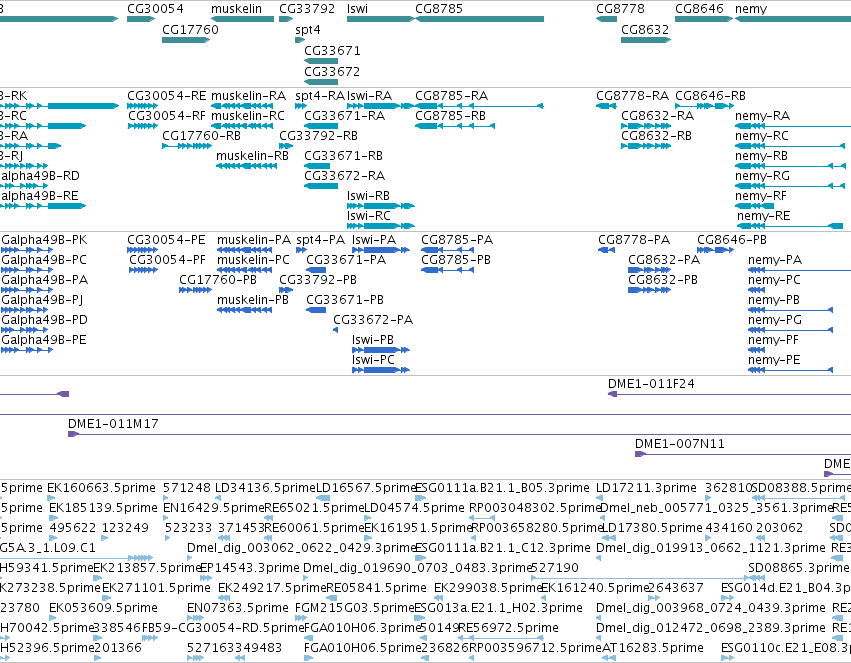Select the Iswi-RB transcript label

(368, 196)
